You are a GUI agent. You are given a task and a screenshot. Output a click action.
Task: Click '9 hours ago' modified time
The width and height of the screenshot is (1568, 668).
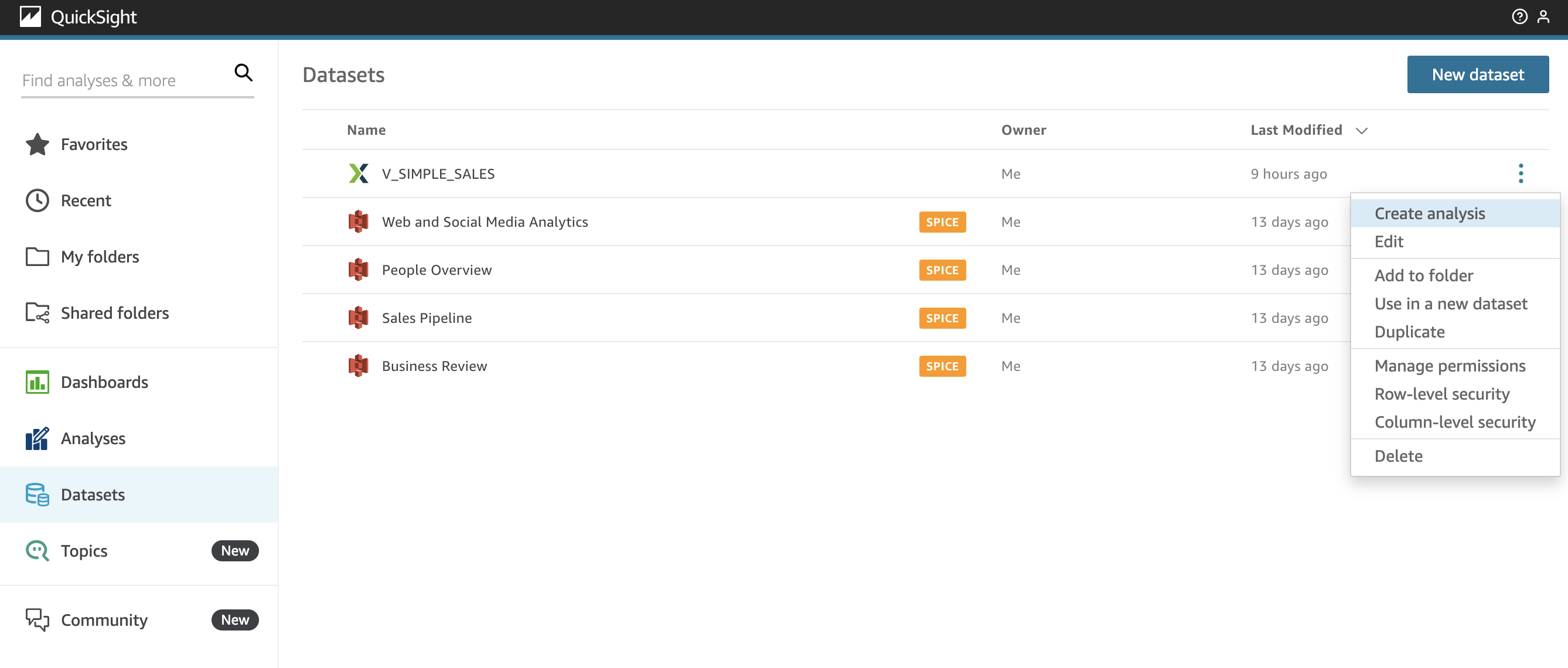1288,173
